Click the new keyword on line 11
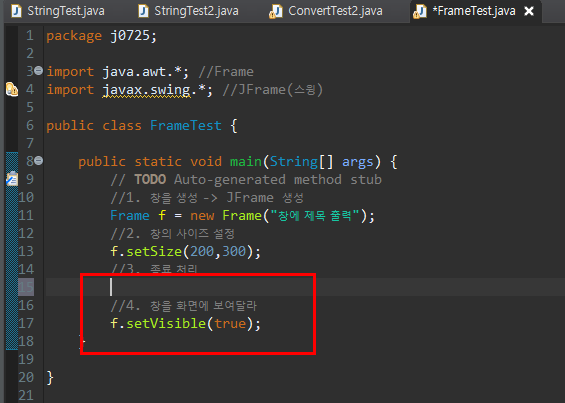 202,216
